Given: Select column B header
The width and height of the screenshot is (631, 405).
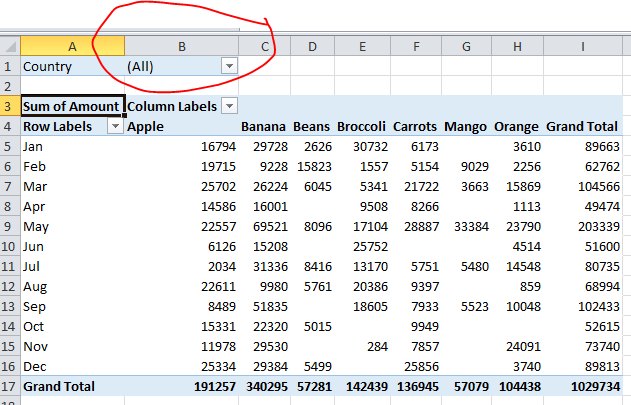Looking at the screenshot, I should (182, 46).
